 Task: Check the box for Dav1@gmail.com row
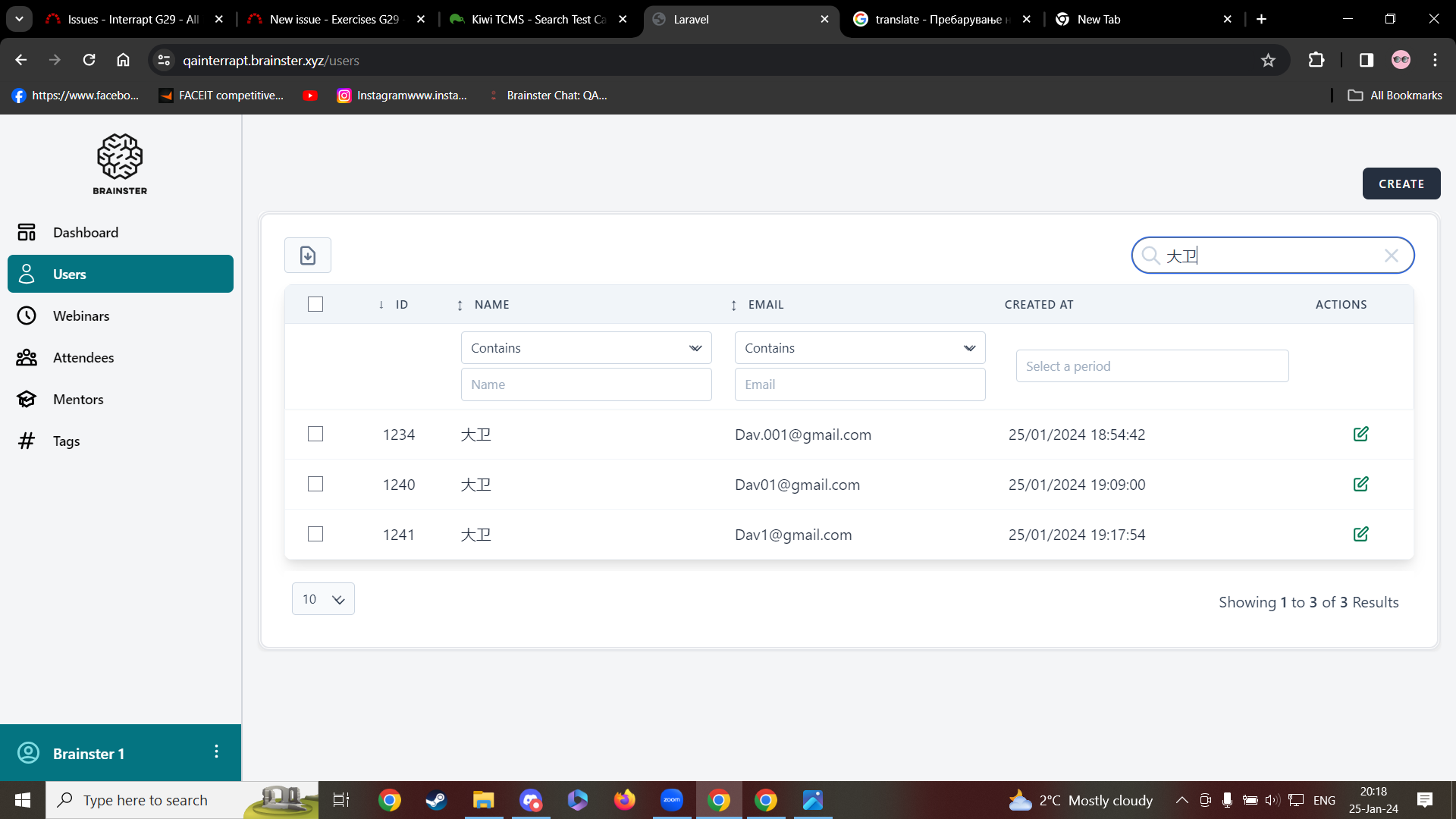315,534
